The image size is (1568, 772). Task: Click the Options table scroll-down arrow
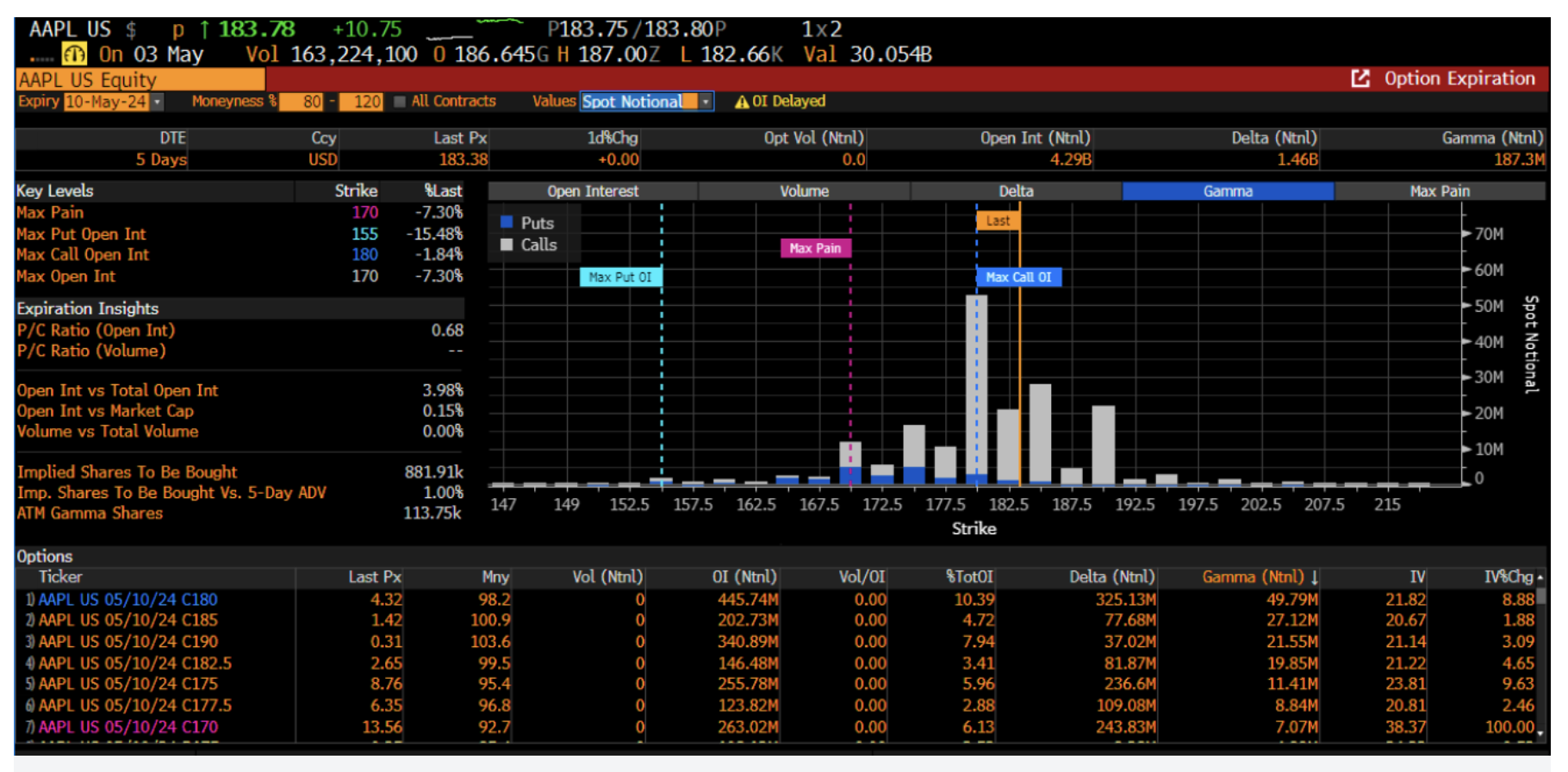coord(1540,733)
